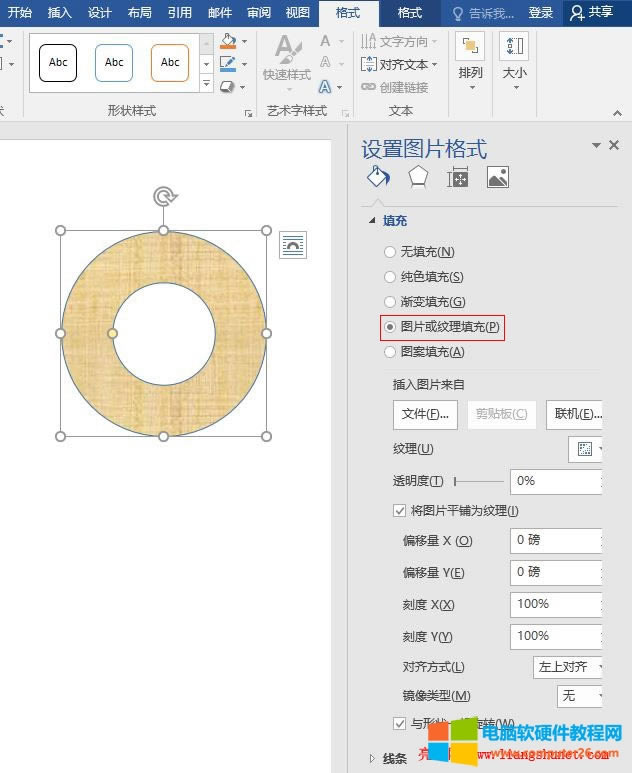Choose the 渐变填充(G) radio option
The width and height of the screenshot is (632, 773).
pyautogui.click(x=390, y=302)
